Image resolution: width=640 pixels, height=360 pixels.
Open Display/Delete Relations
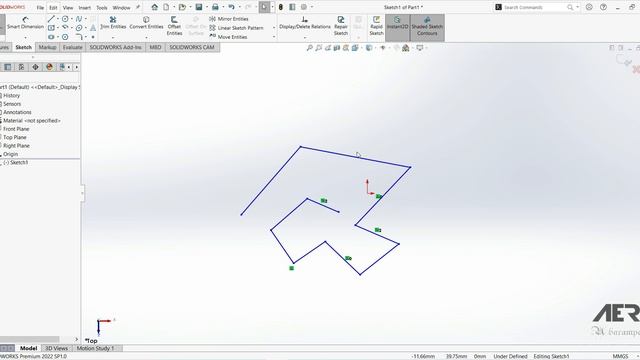pos(304,23)
